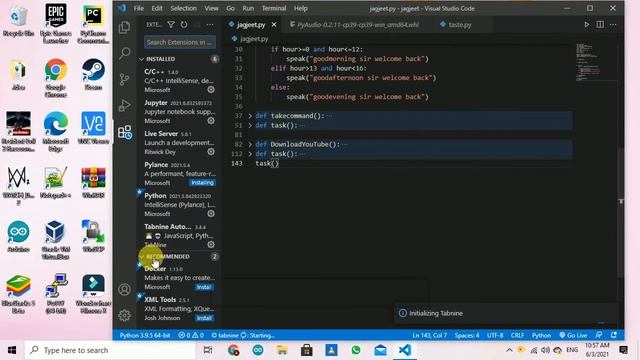
Task: Open errors and warnings count in status bar
Action: (191, 335)
